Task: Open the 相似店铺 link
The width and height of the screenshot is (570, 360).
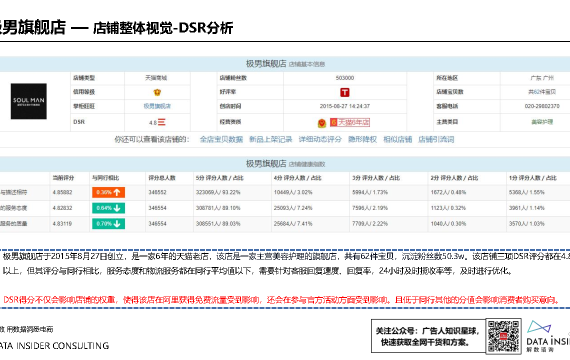Action: tap(397, 139)
